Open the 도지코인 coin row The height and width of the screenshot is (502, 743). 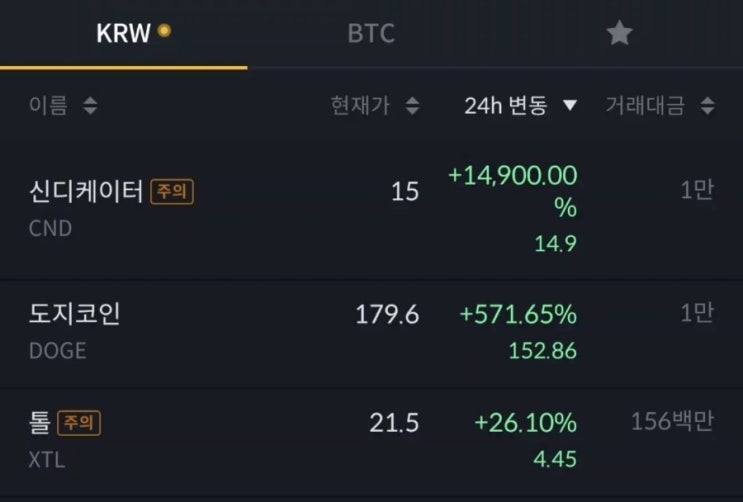[x=76, y=314]
